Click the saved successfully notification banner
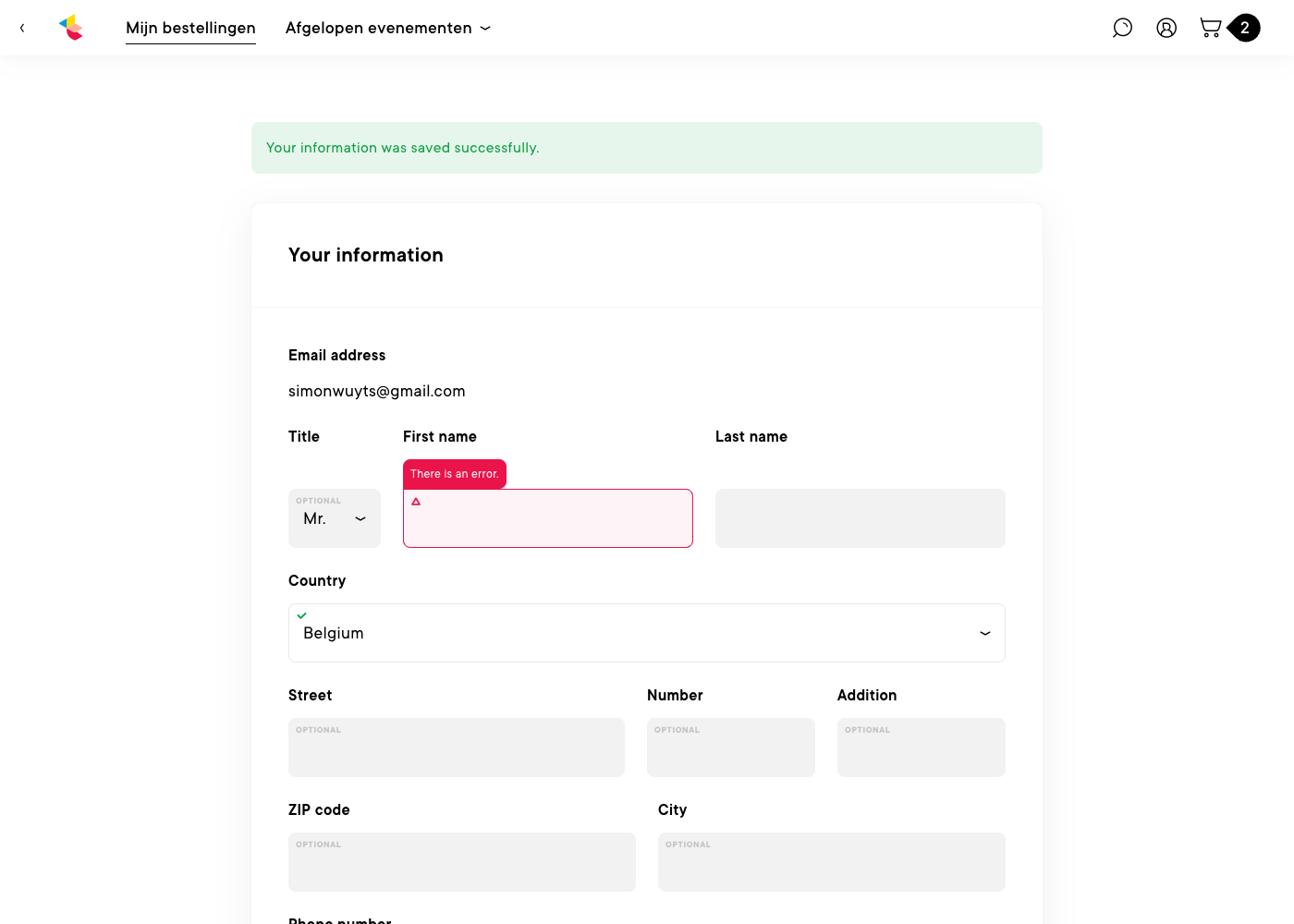This screenshot has width=1294, height=924. coord(647,148)
